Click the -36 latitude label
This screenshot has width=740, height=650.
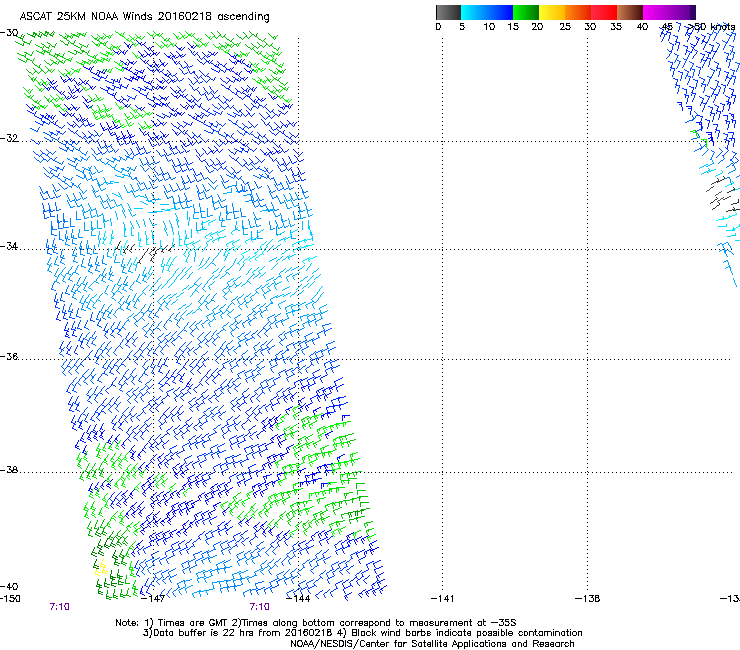tap(9, 356)
